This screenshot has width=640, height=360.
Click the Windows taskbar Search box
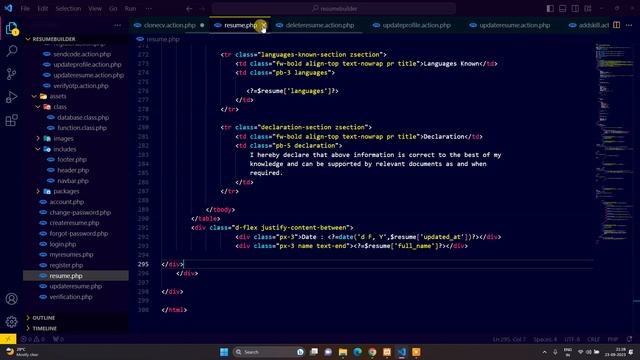click(x=269, y=352)
